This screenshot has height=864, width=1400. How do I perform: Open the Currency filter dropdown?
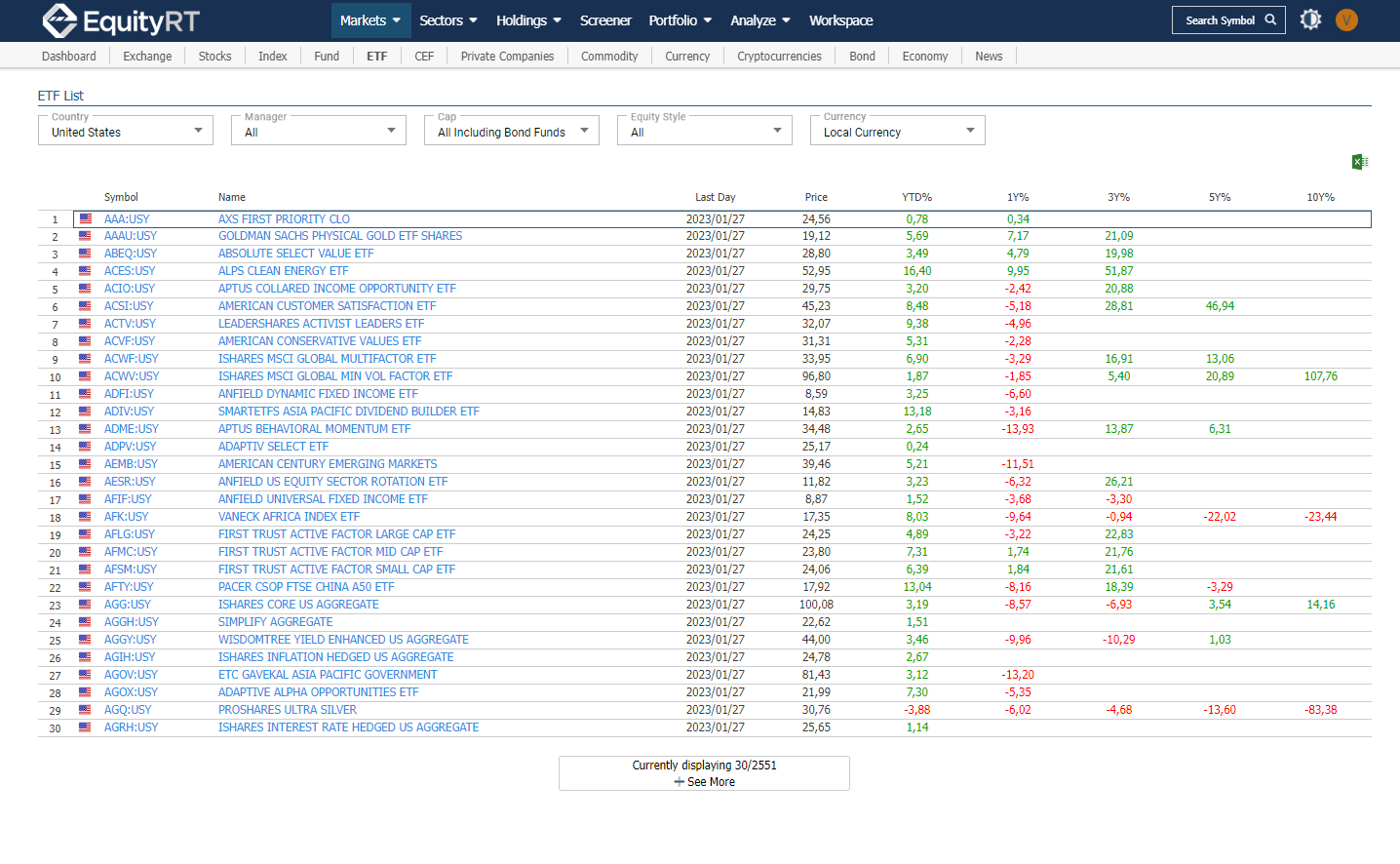898,131
